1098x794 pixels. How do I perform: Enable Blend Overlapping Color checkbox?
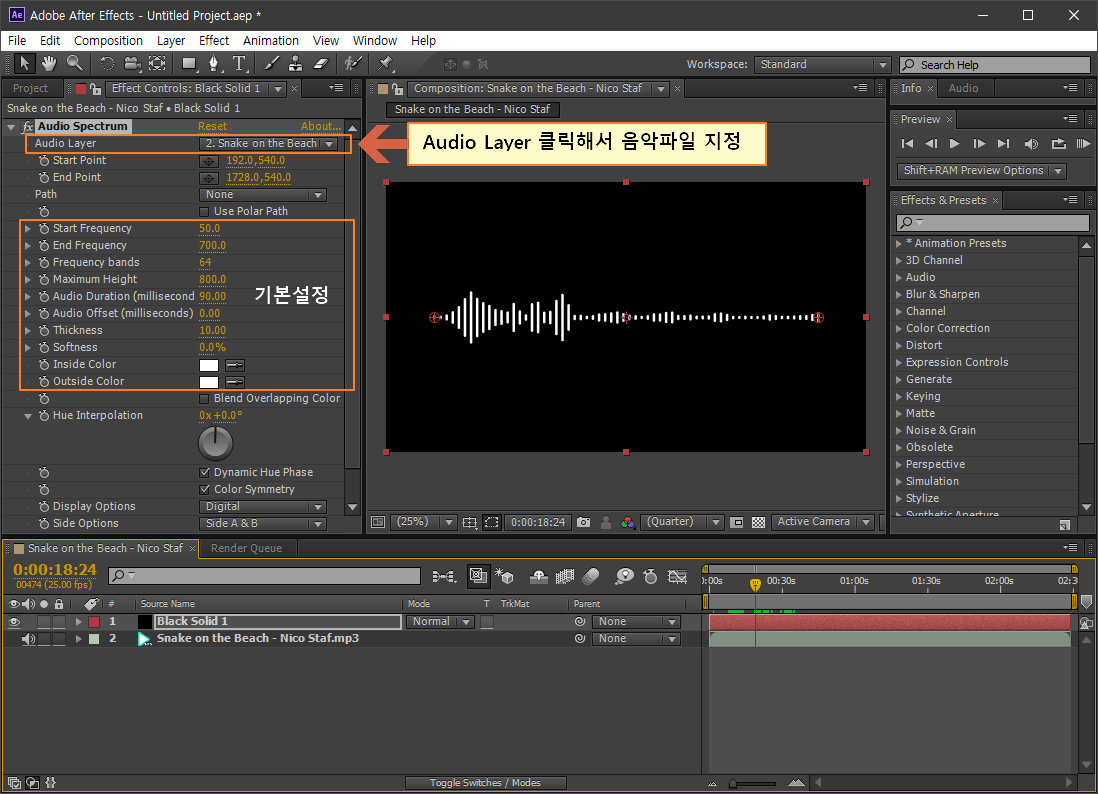(204, 399)
